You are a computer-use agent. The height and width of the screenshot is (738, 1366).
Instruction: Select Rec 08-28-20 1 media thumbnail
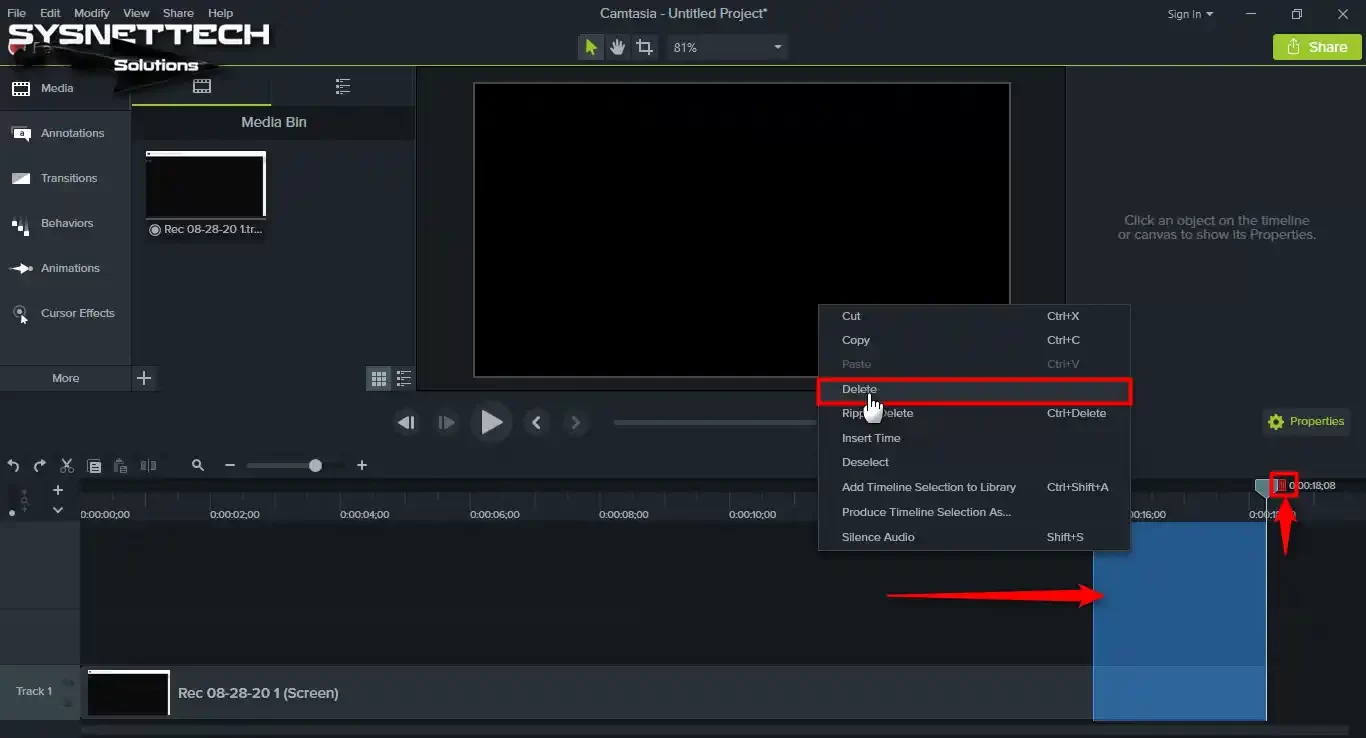[206, 185]
